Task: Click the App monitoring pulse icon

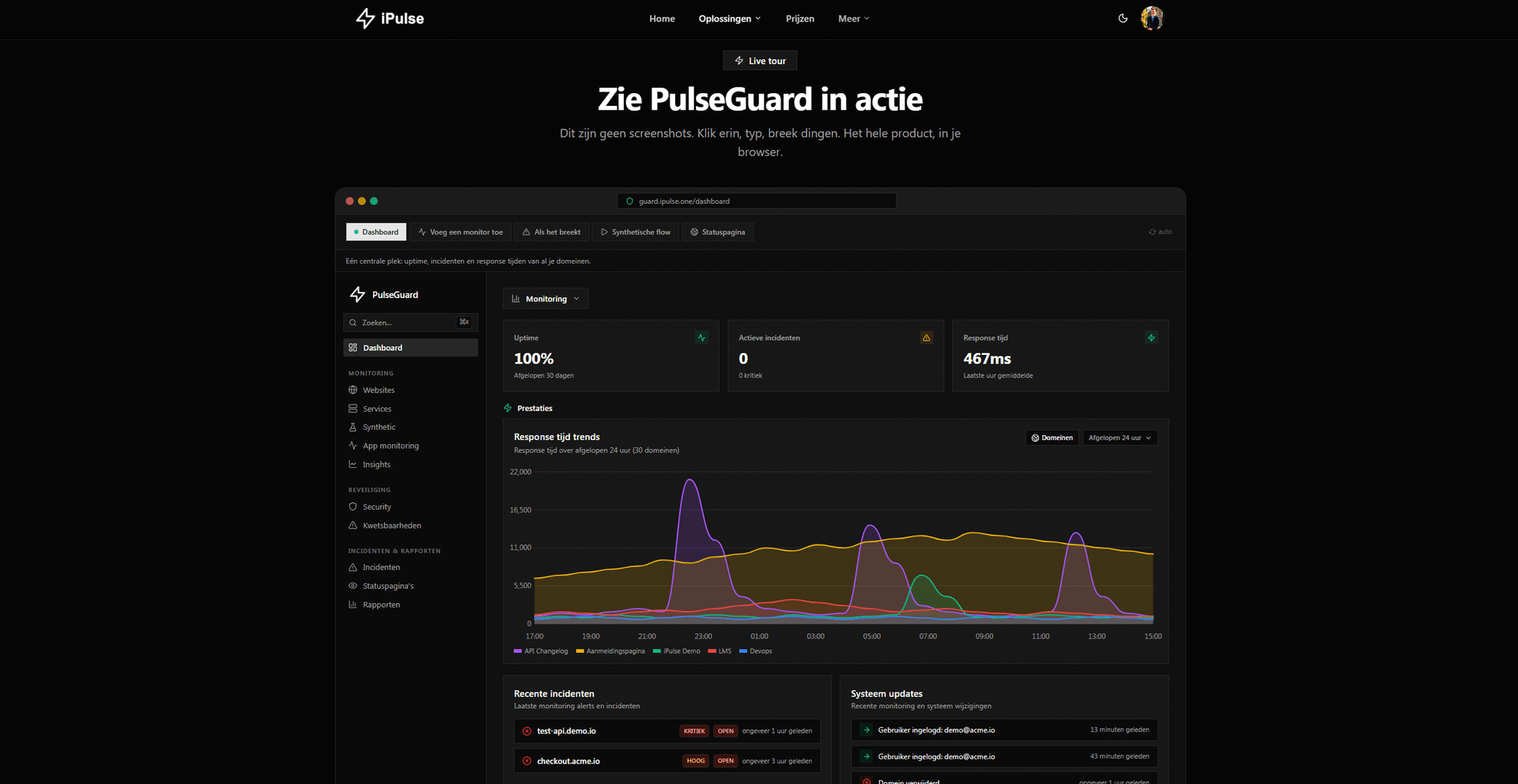Action: coord(353,446)
